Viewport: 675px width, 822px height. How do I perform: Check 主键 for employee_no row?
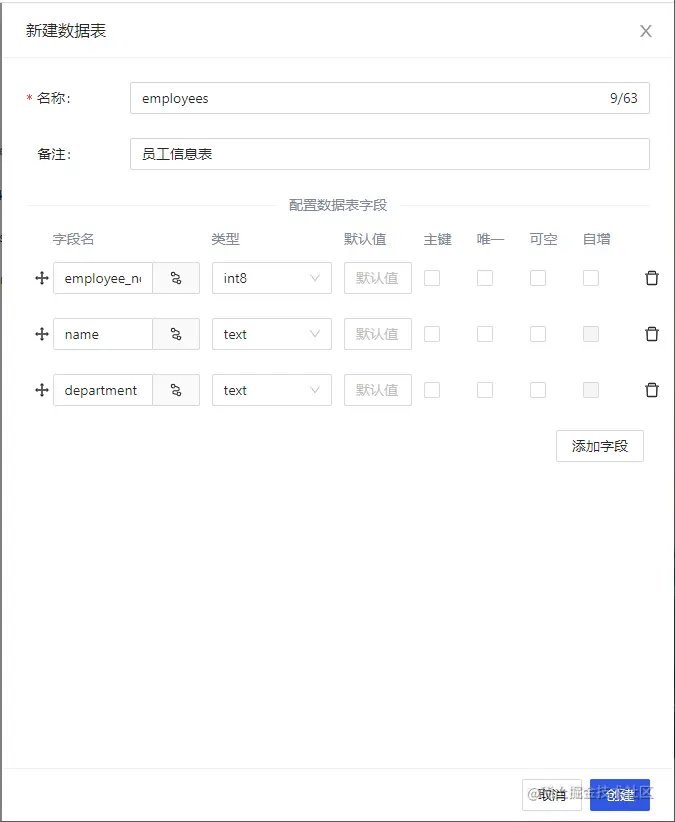click(x=432, y=278)
